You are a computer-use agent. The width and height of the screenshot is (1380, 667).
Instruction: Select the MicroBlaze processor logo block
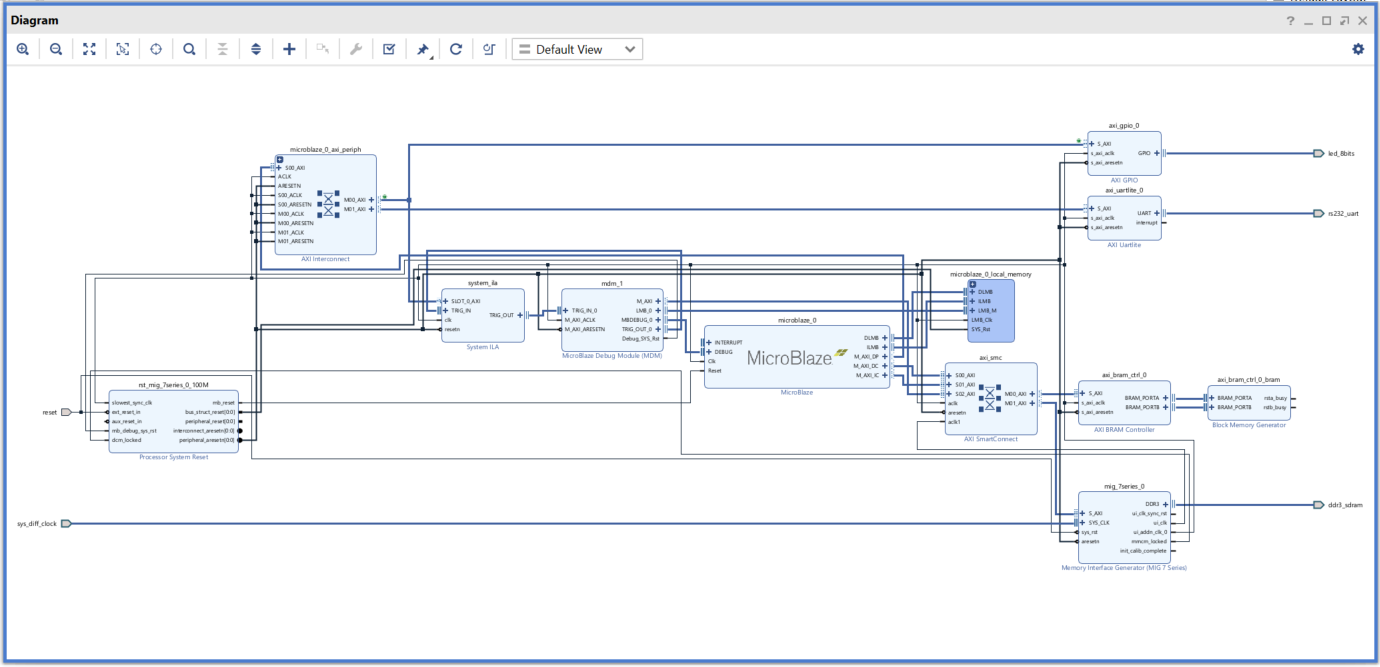coord(797,358)
